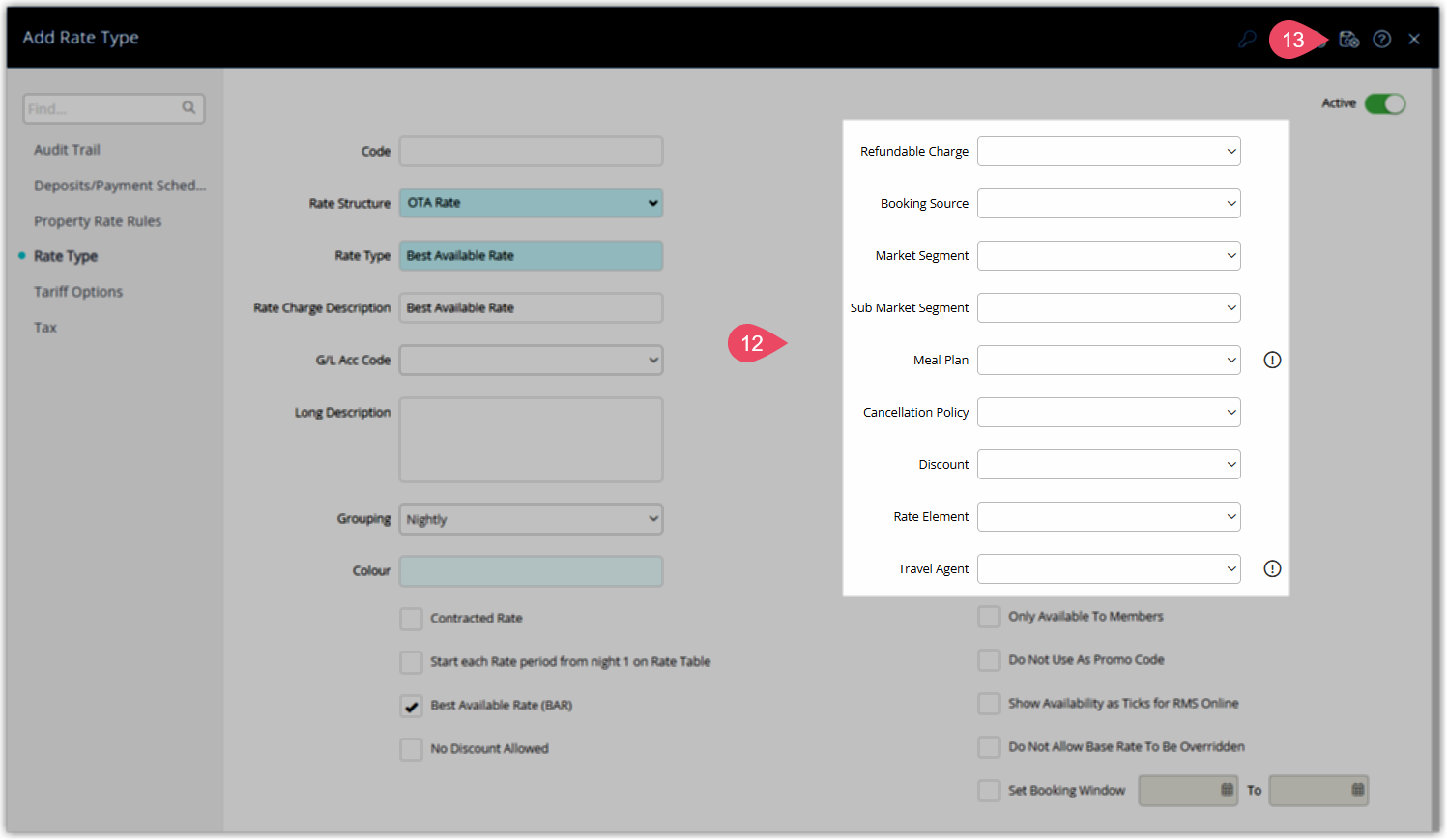Click the magnifier icon in the Find box

188,107
